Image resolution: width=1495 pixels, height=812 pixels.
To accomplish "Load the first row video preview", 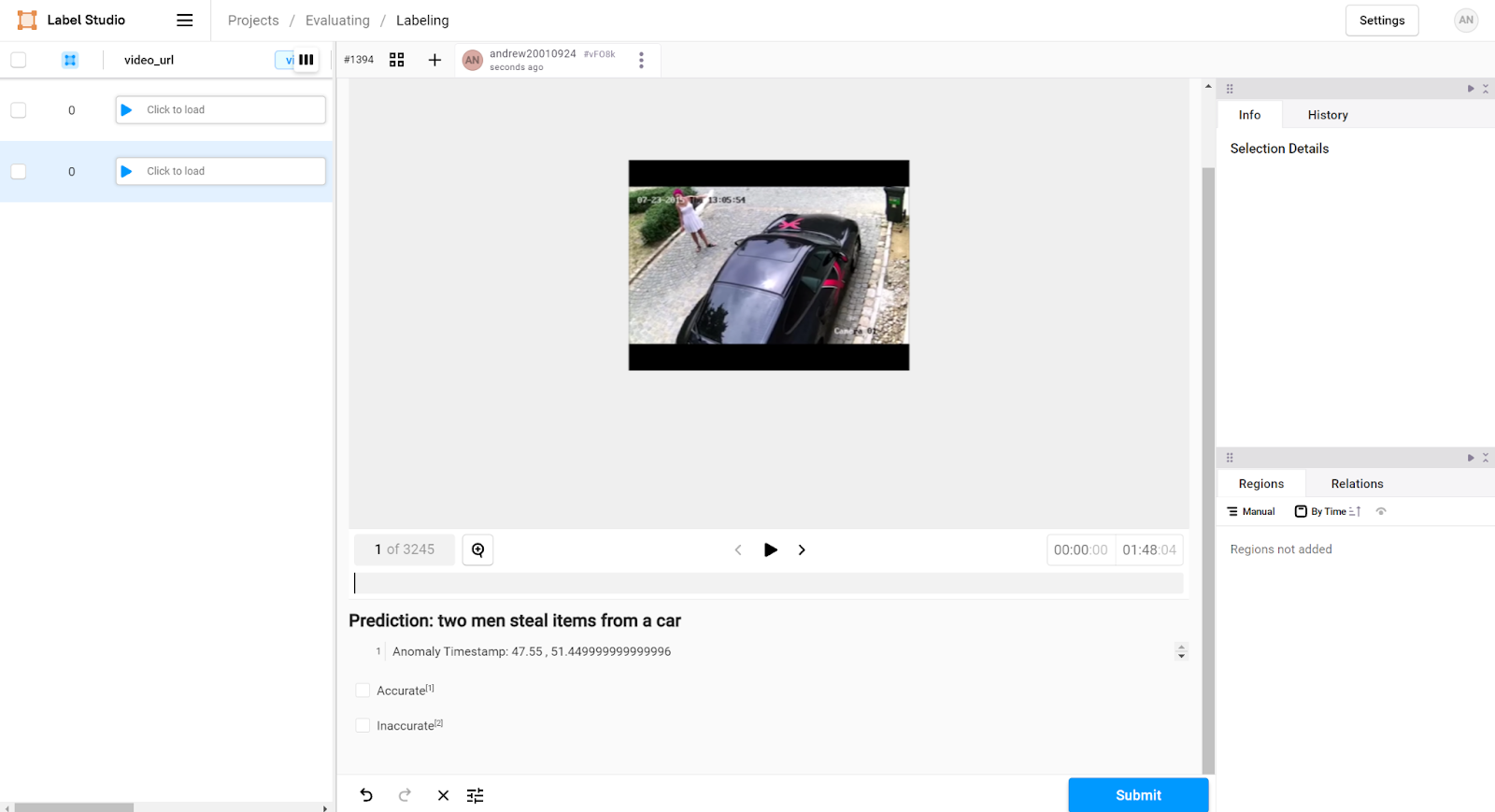I will tap(127, 110).
